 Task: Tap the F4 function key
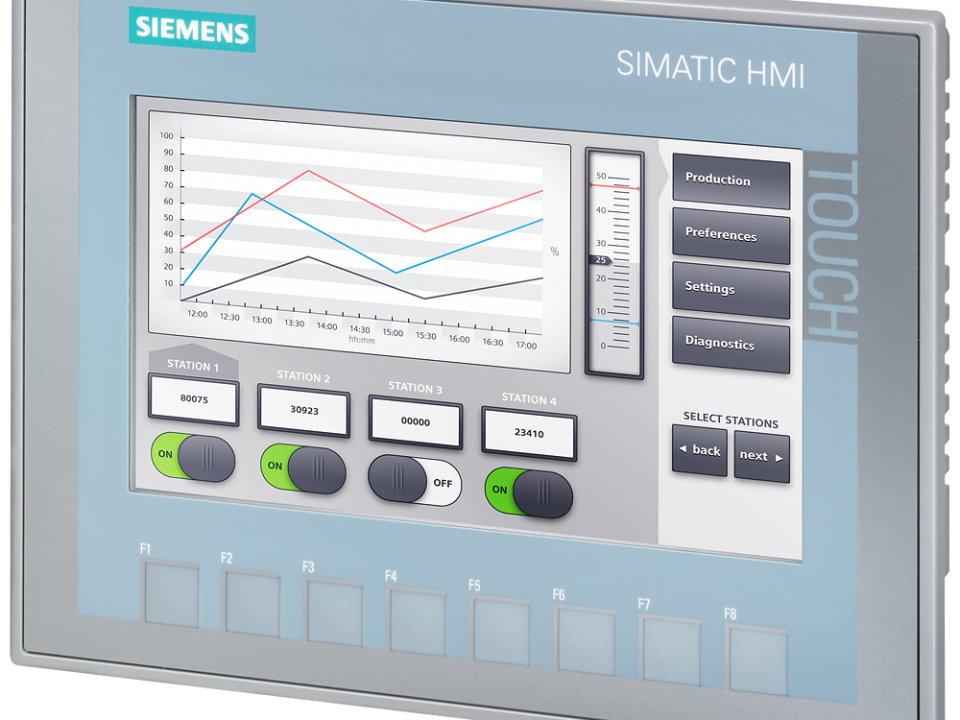[x=418, y=623]
